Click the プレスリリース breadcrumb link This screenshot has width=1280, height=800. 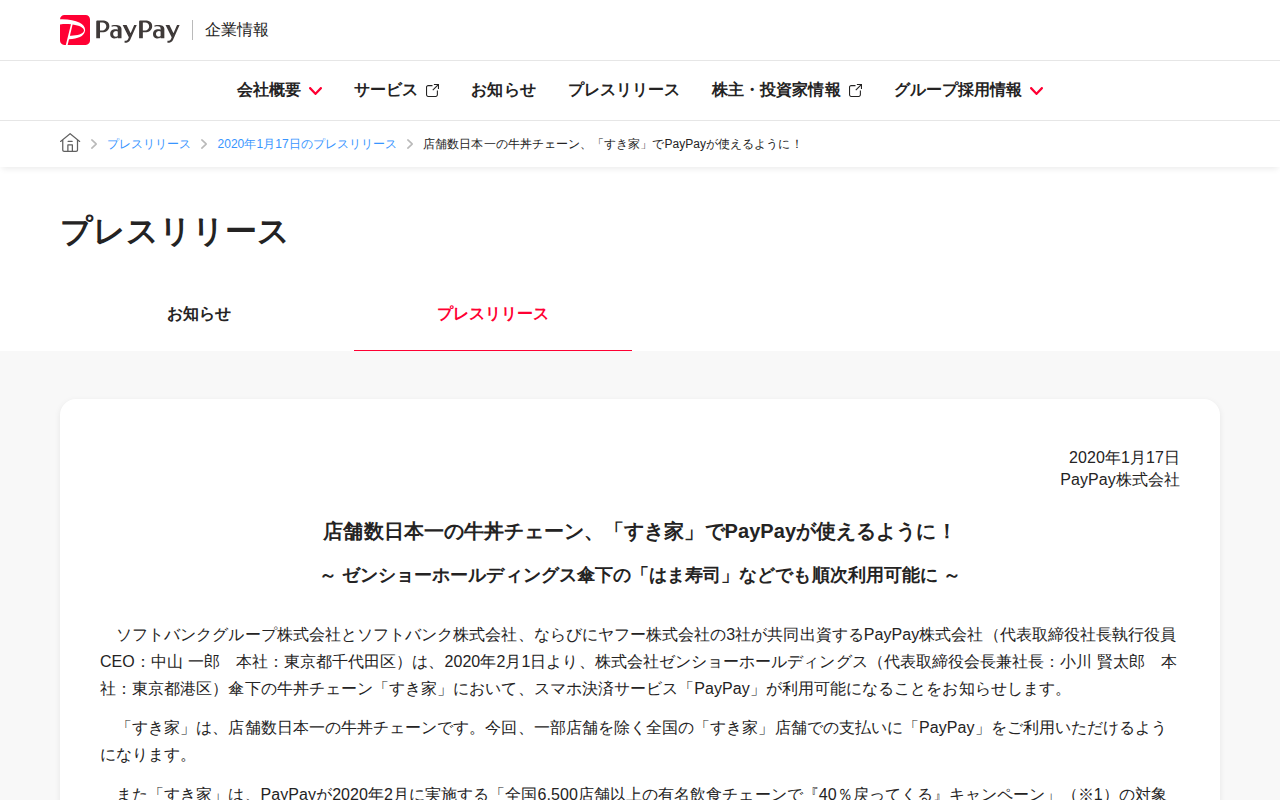[x=149, y=144]
